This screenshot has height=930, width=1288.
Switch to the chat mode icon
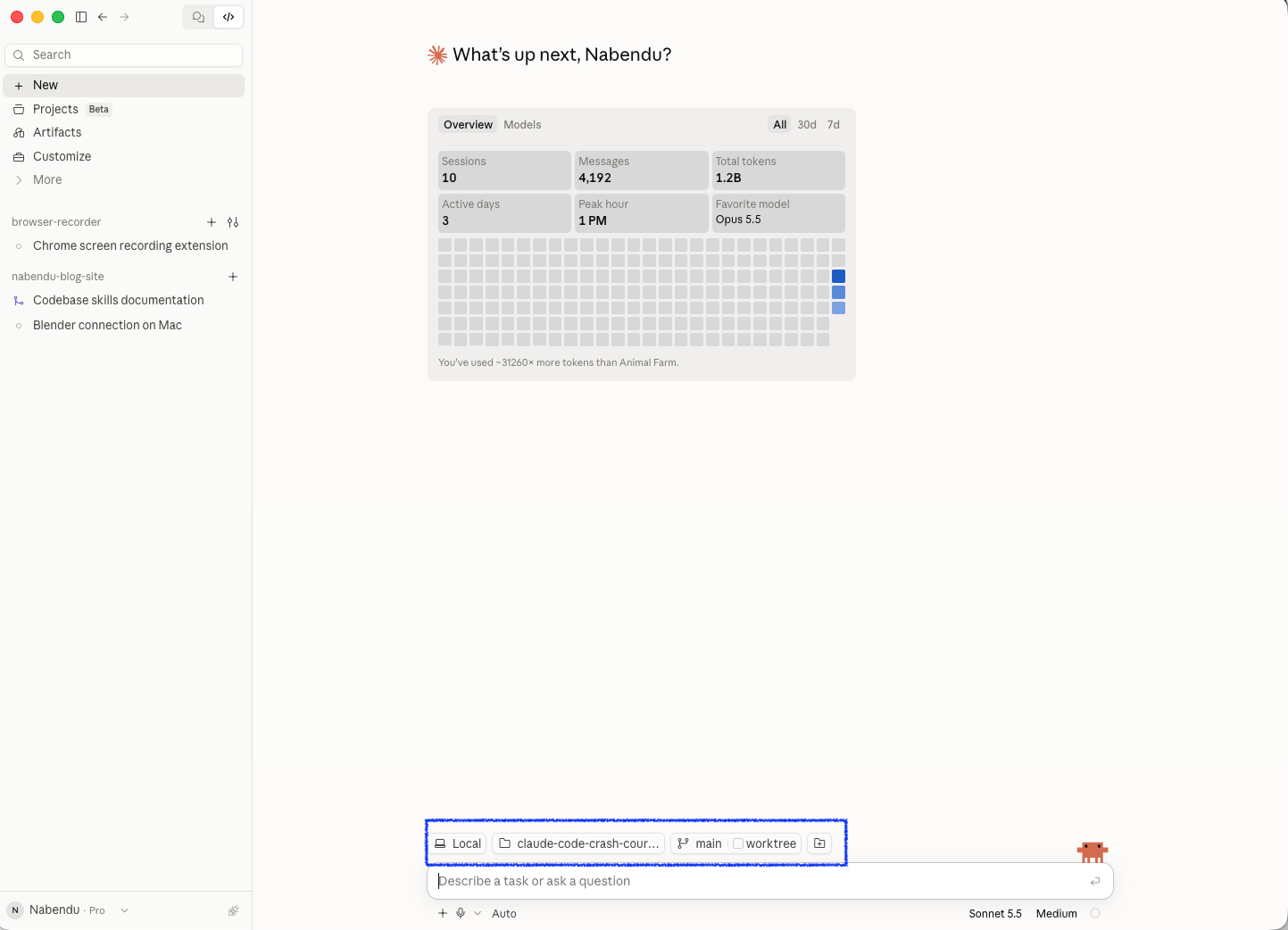click(198, 17)
